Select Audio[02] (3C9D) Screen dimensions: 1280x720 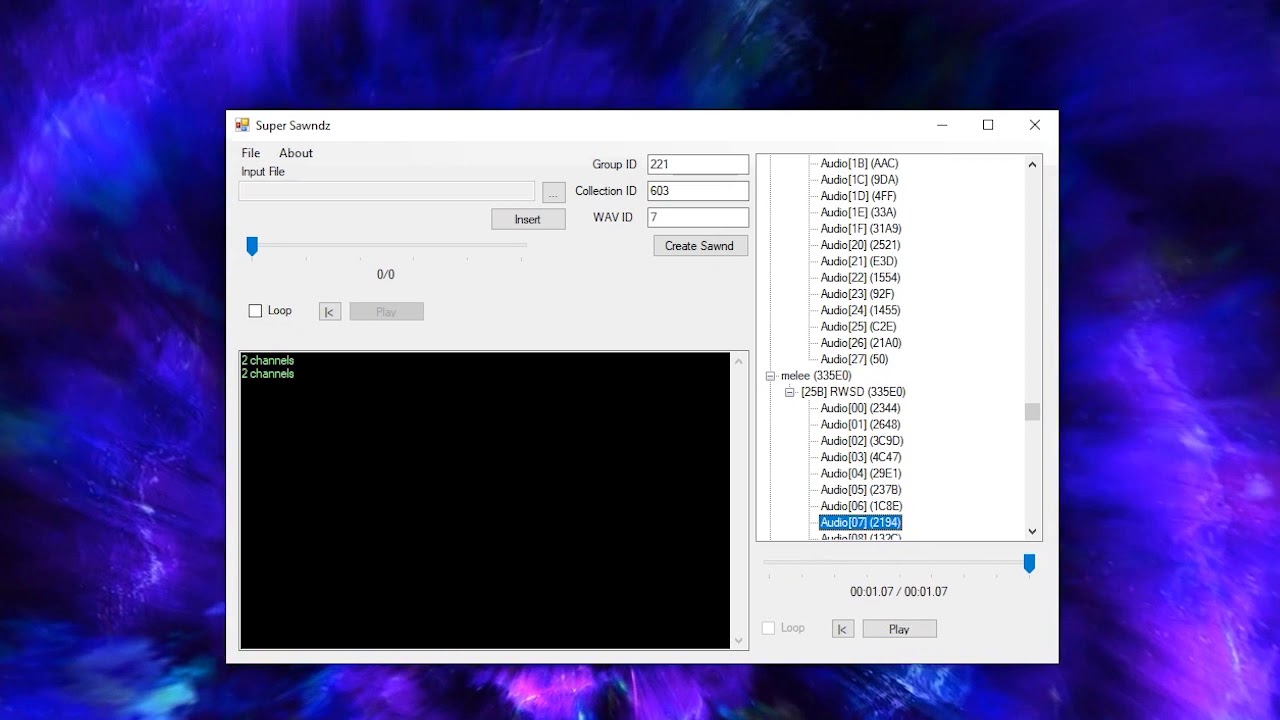click(862, 441)
